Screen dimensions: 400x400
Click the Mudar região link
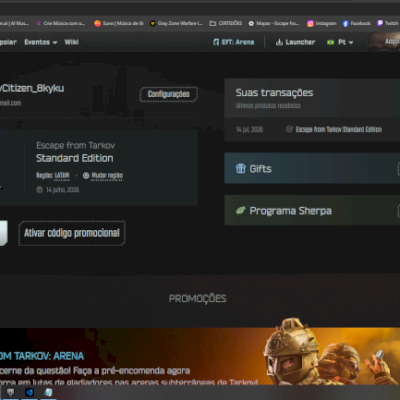107,175
